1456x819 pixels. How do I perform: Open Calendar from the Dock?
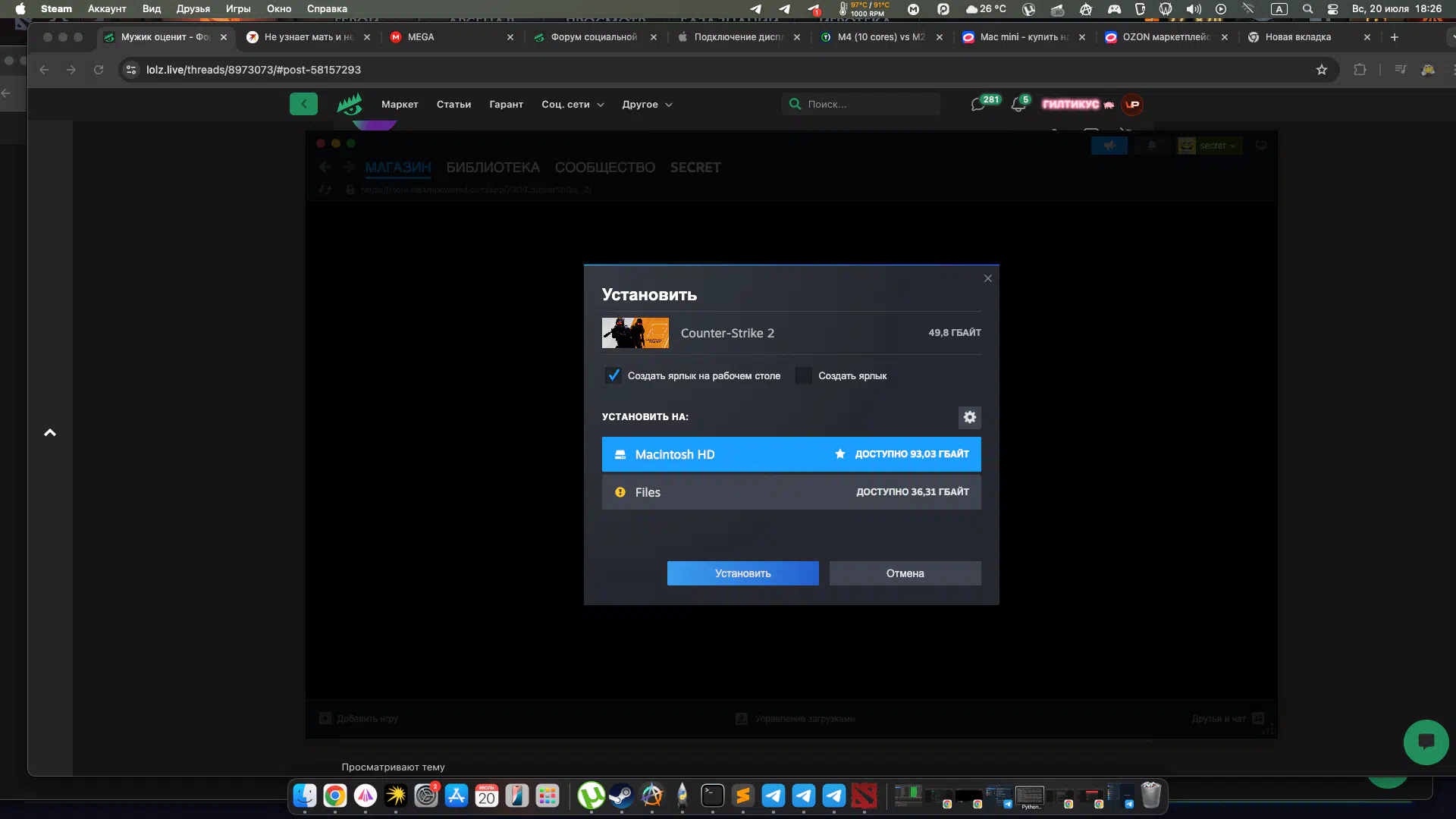point(487,795)
